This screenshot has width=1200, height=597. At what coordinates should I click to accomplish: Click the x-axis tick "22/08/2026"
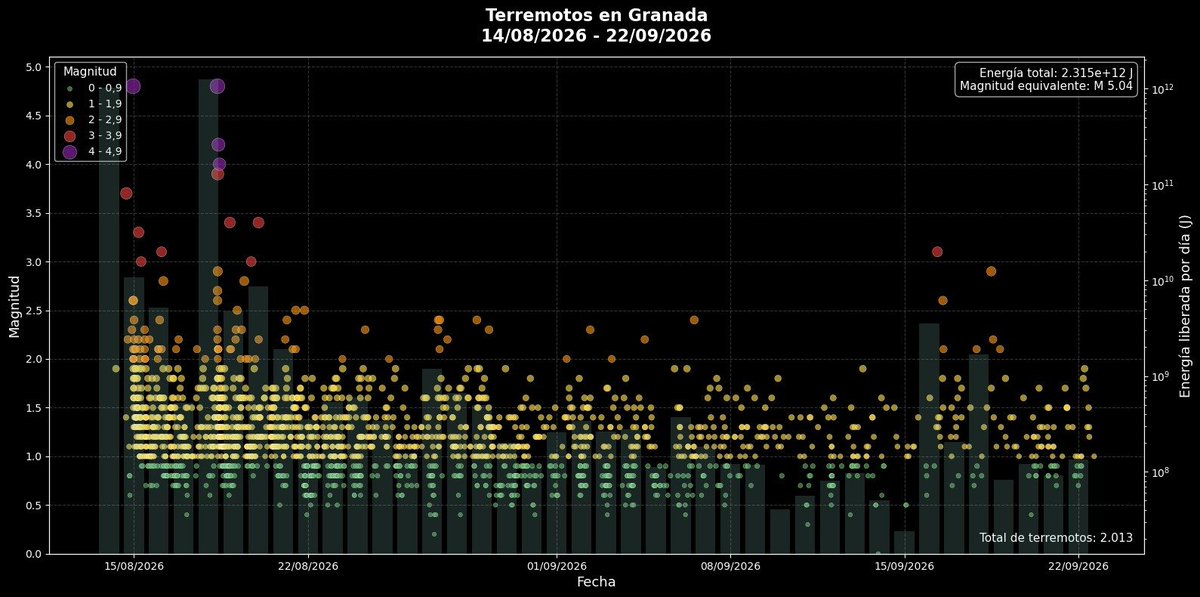(308, 565)
